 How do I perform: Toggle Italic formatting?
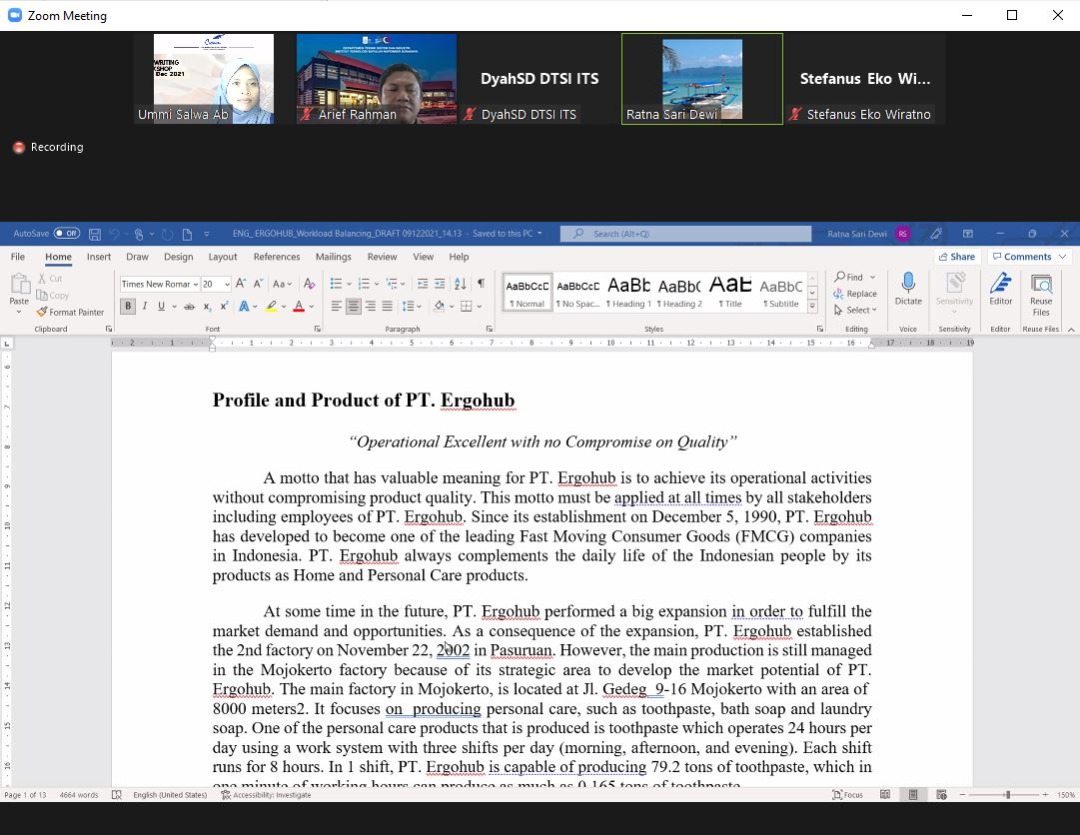(x=145, y=307)
